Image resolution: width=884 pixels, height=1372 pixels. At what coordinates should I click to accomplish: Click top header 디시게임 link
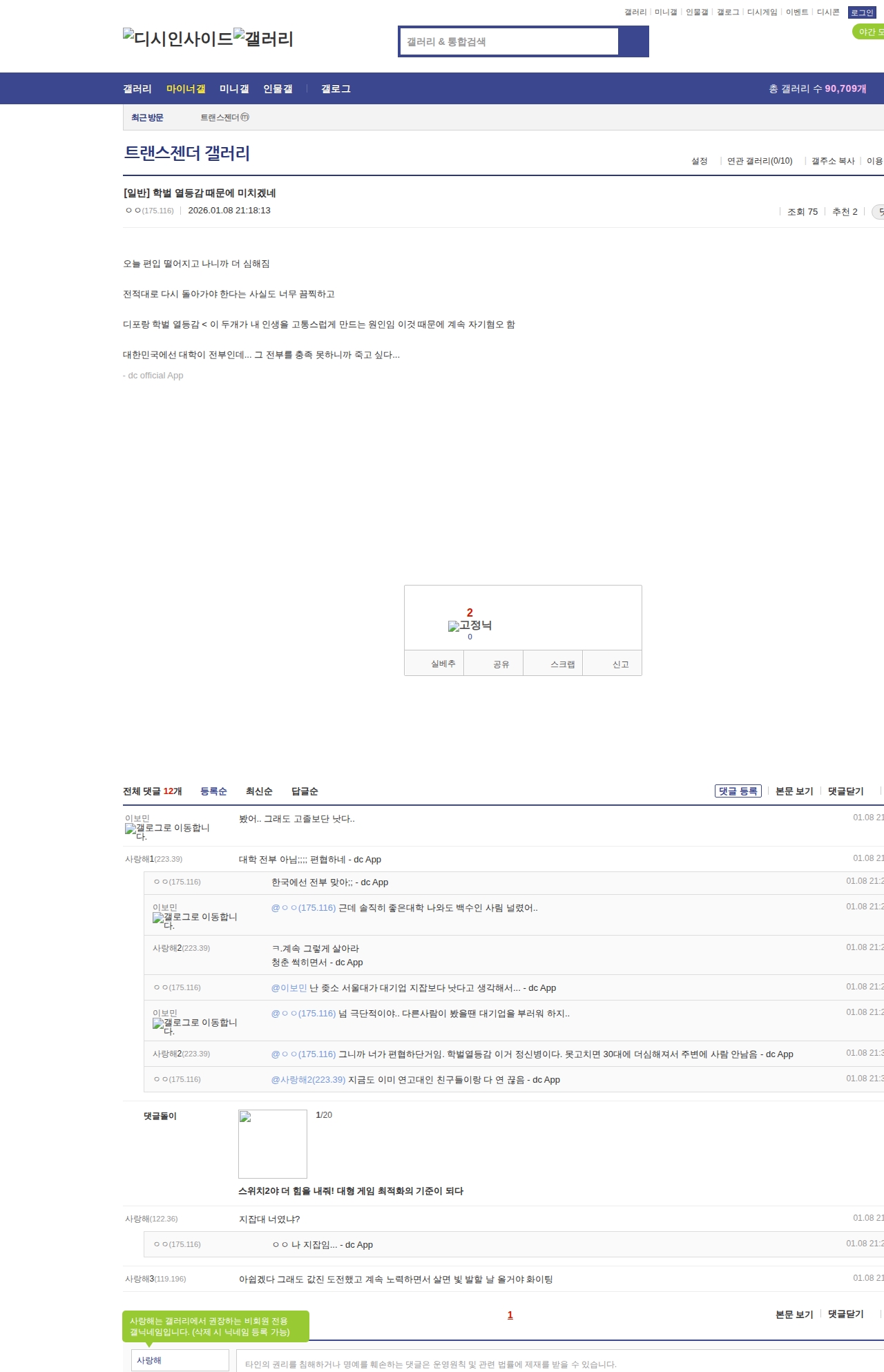coord(762,12)
